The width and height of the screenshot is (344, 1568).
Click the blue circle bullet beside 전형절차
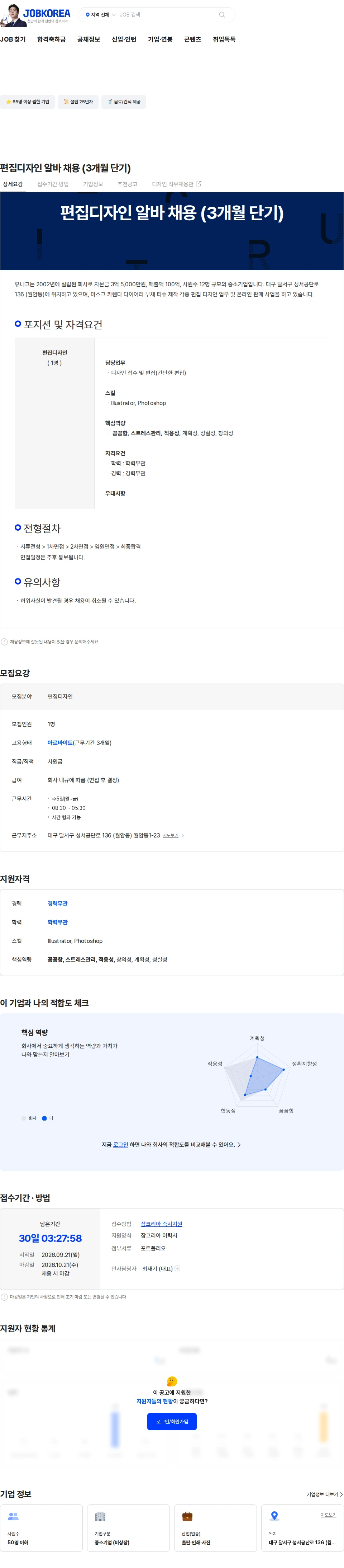pyautogui.click(x=18, y=528)
